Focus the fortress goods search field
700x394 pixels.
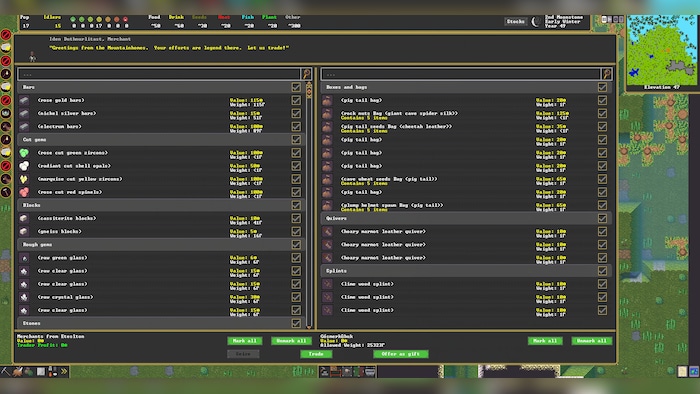461,74
